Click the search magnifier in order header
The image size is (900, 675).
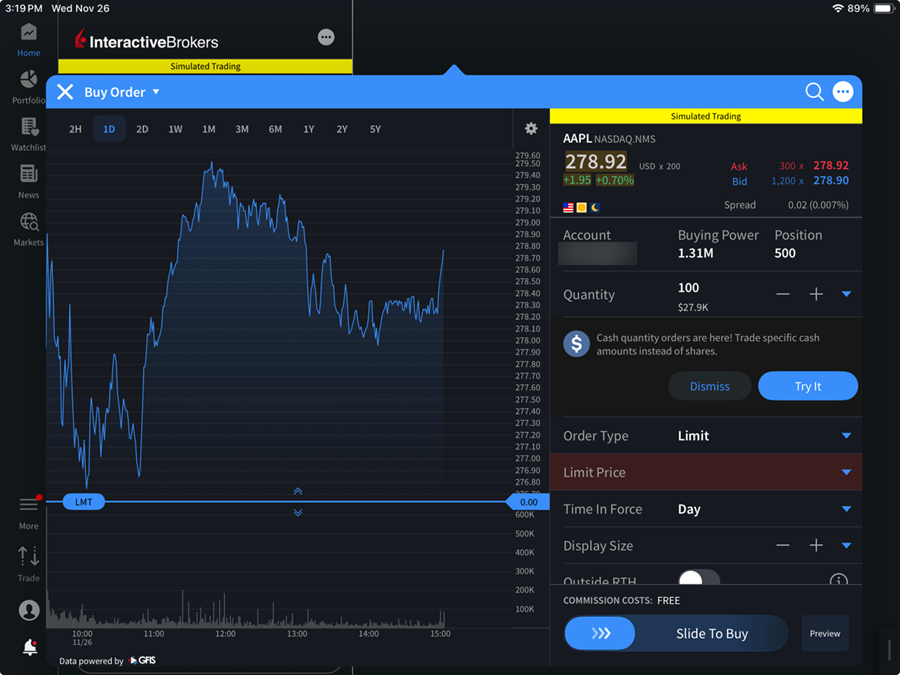[814, 92]
